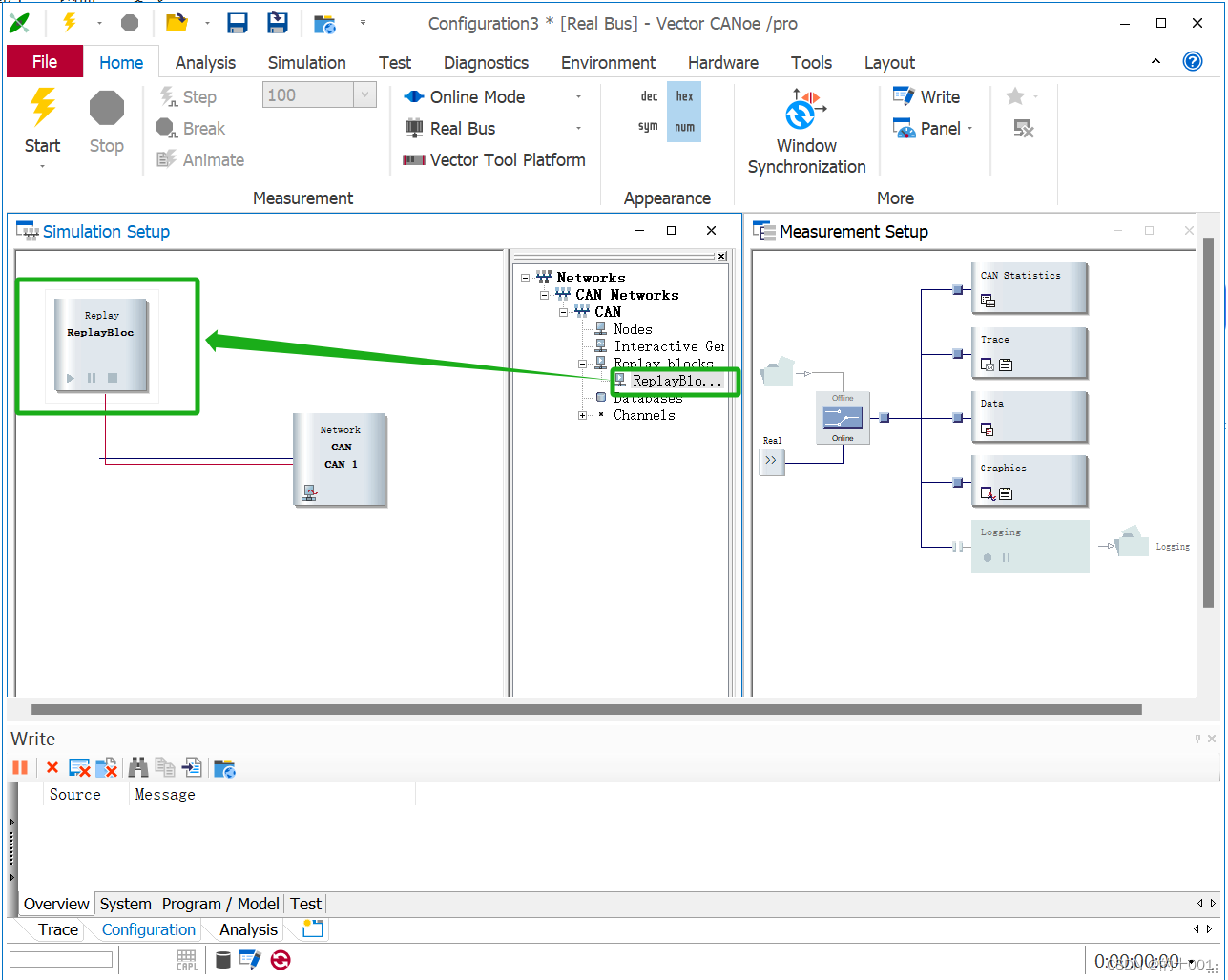Collapse the Networks tree node
This screenshot has height=980, width=1228.
coord(526,278)
